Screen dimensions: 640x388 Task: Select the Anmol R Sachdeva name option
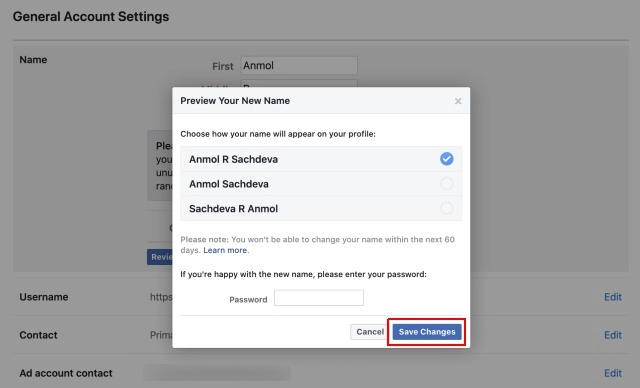(321, 159)
